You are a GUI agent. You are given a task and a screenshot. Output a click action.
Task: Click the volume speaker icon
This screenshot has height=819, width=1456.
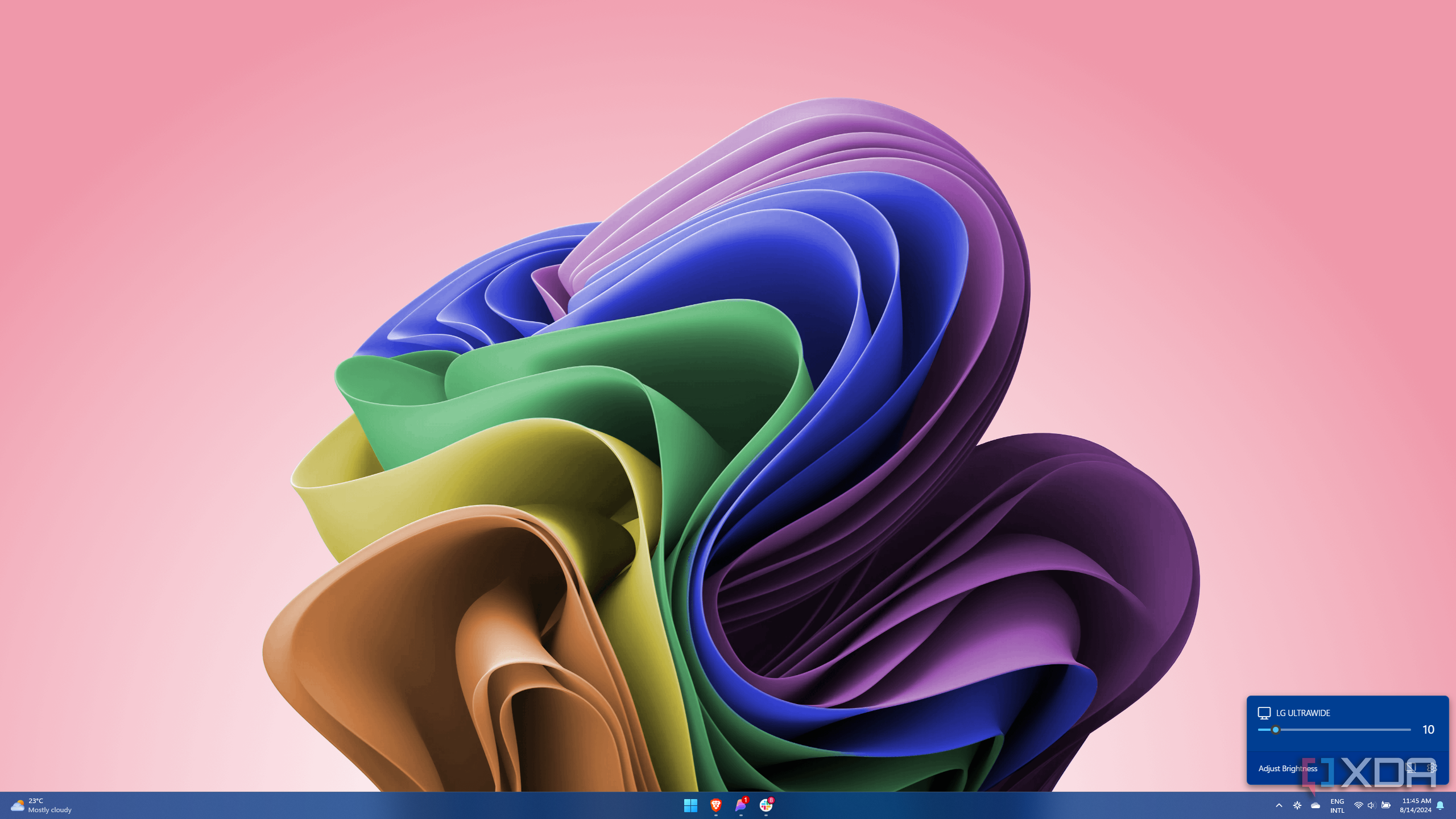1371,805
